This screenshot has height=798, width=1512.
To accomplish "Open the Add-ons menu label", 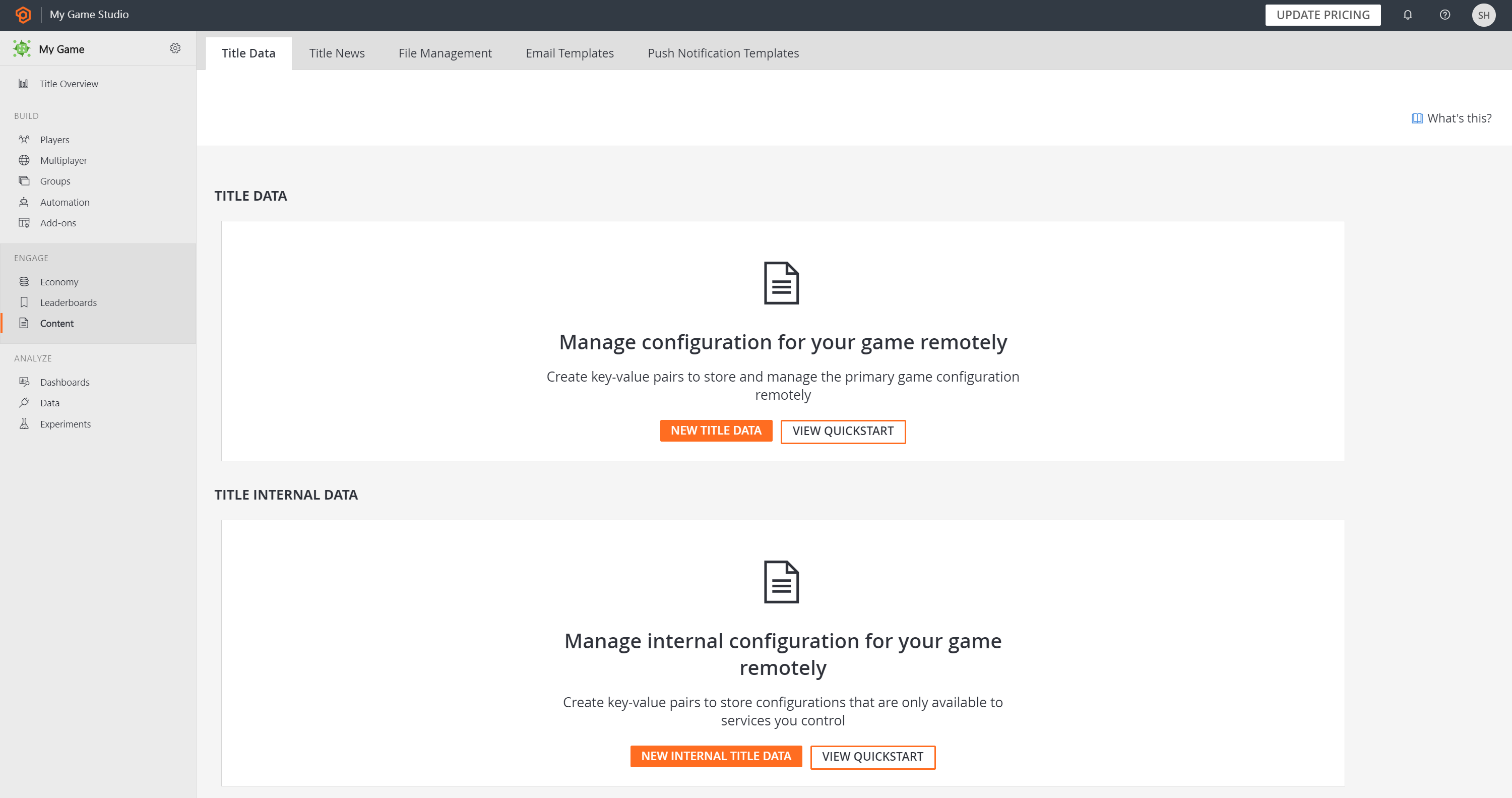I will coord(58,222).
